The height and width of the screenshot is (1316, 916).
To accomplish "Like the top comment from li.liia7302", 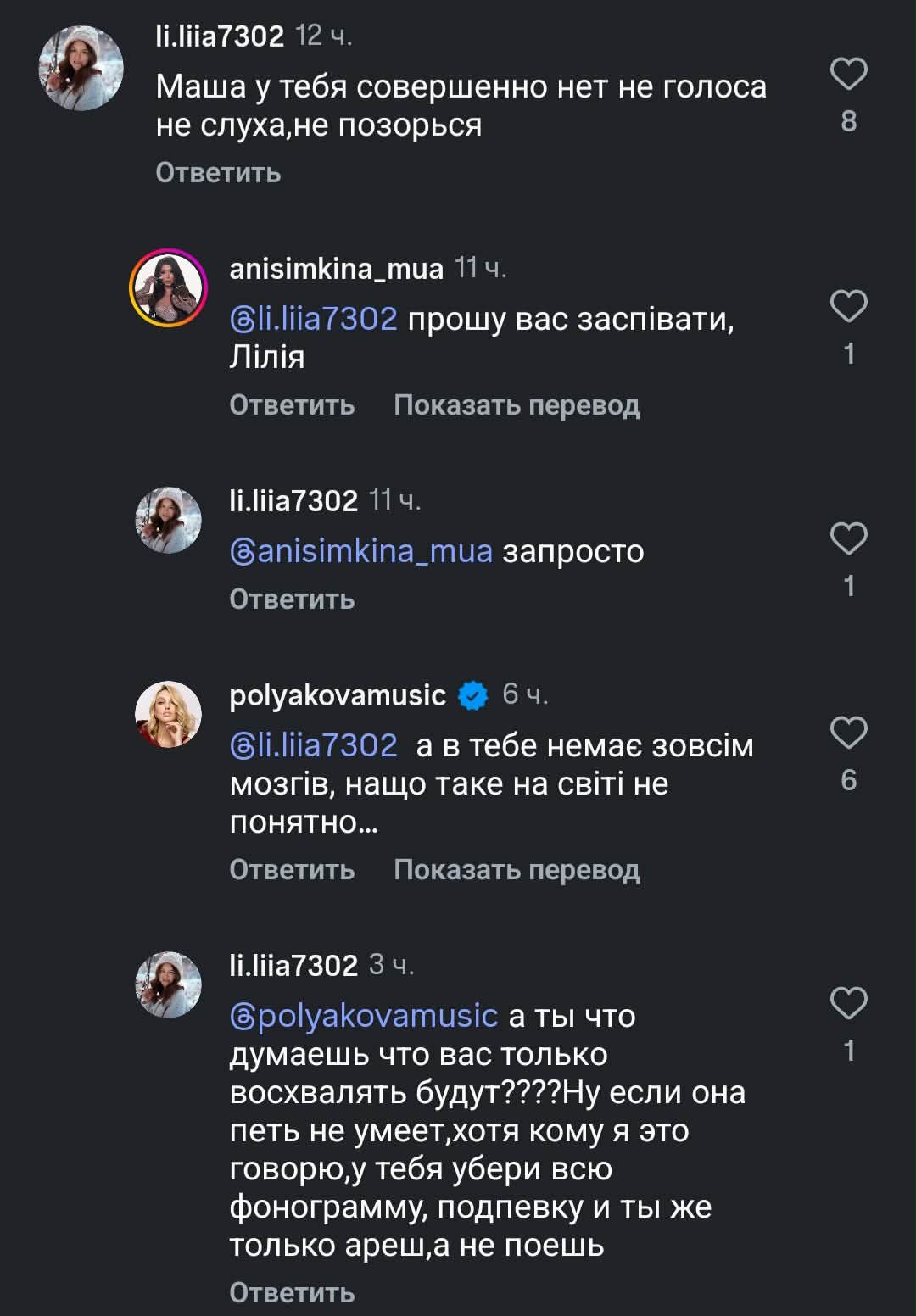I will click(848, 75).
